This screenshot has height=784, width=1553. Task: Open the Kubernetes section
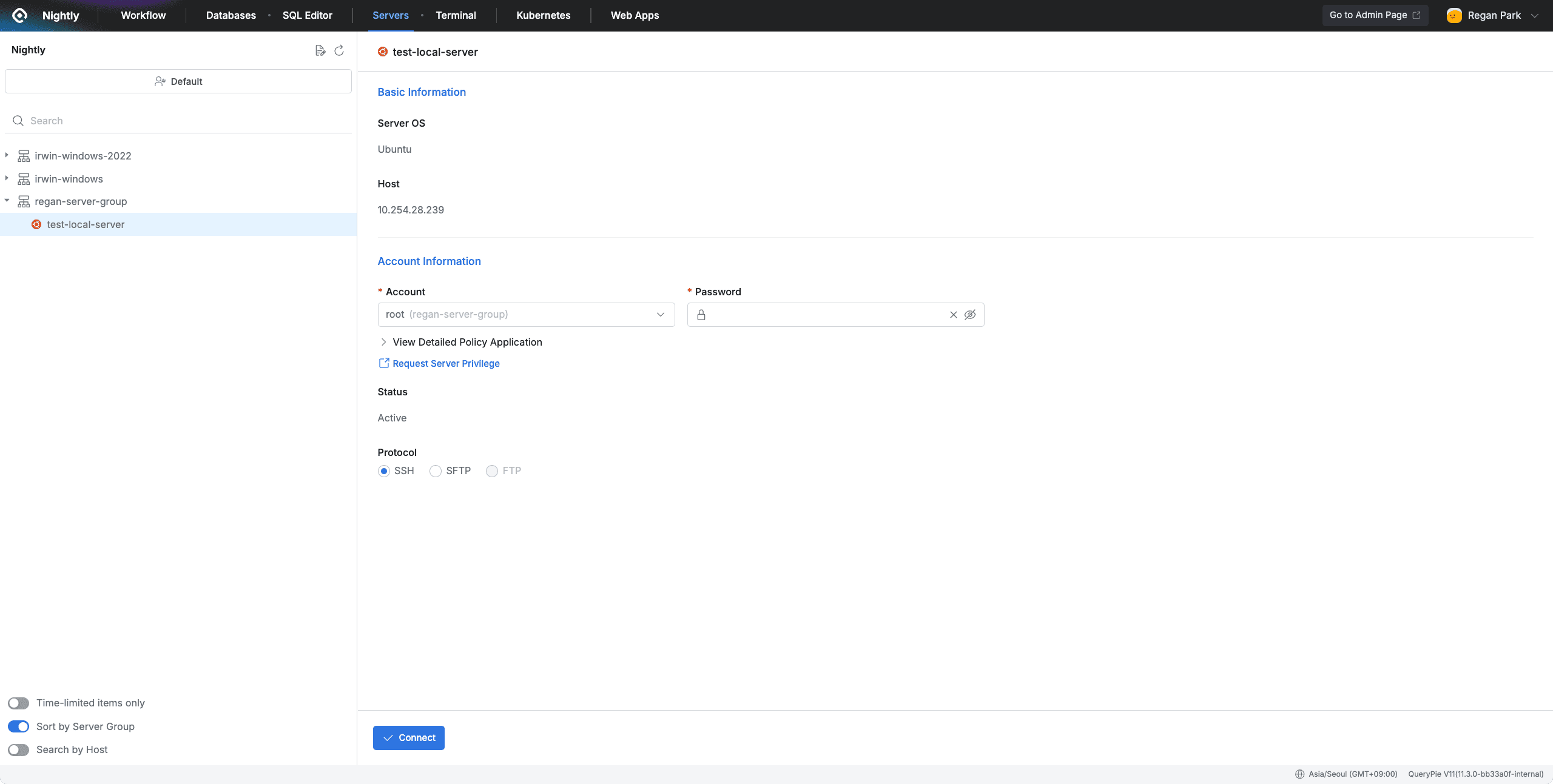542,15
